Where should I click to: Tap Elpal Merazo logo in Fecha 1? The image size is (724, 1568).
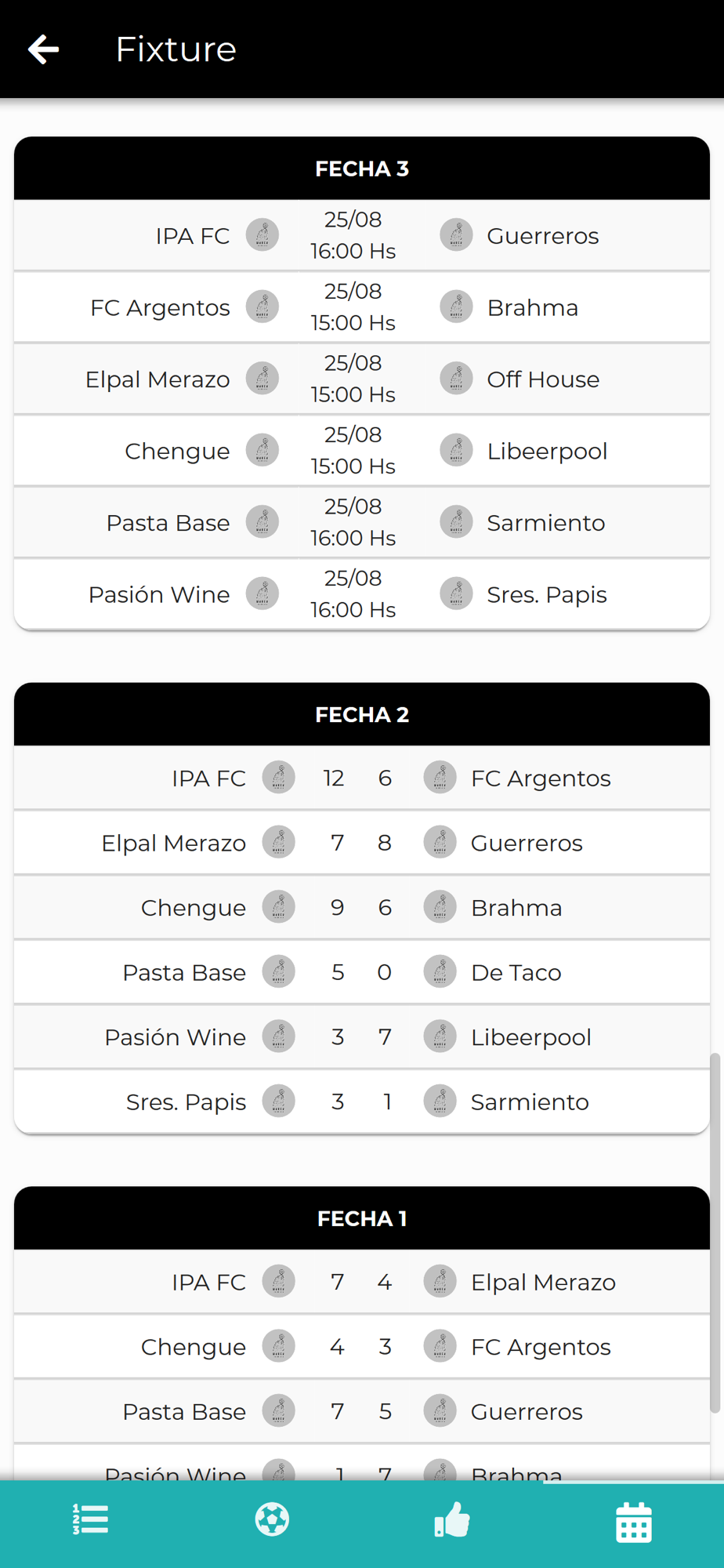(x=440, y=1282)
